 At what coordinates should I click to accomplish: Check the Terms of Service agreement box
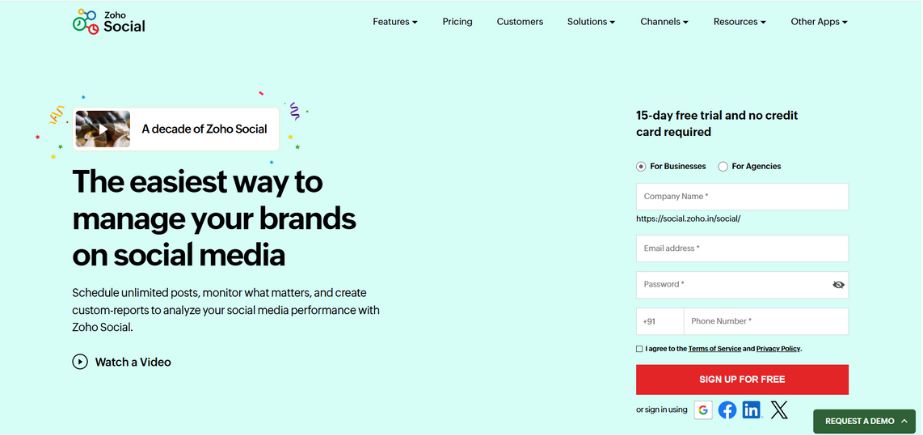(x=640, y=349)
